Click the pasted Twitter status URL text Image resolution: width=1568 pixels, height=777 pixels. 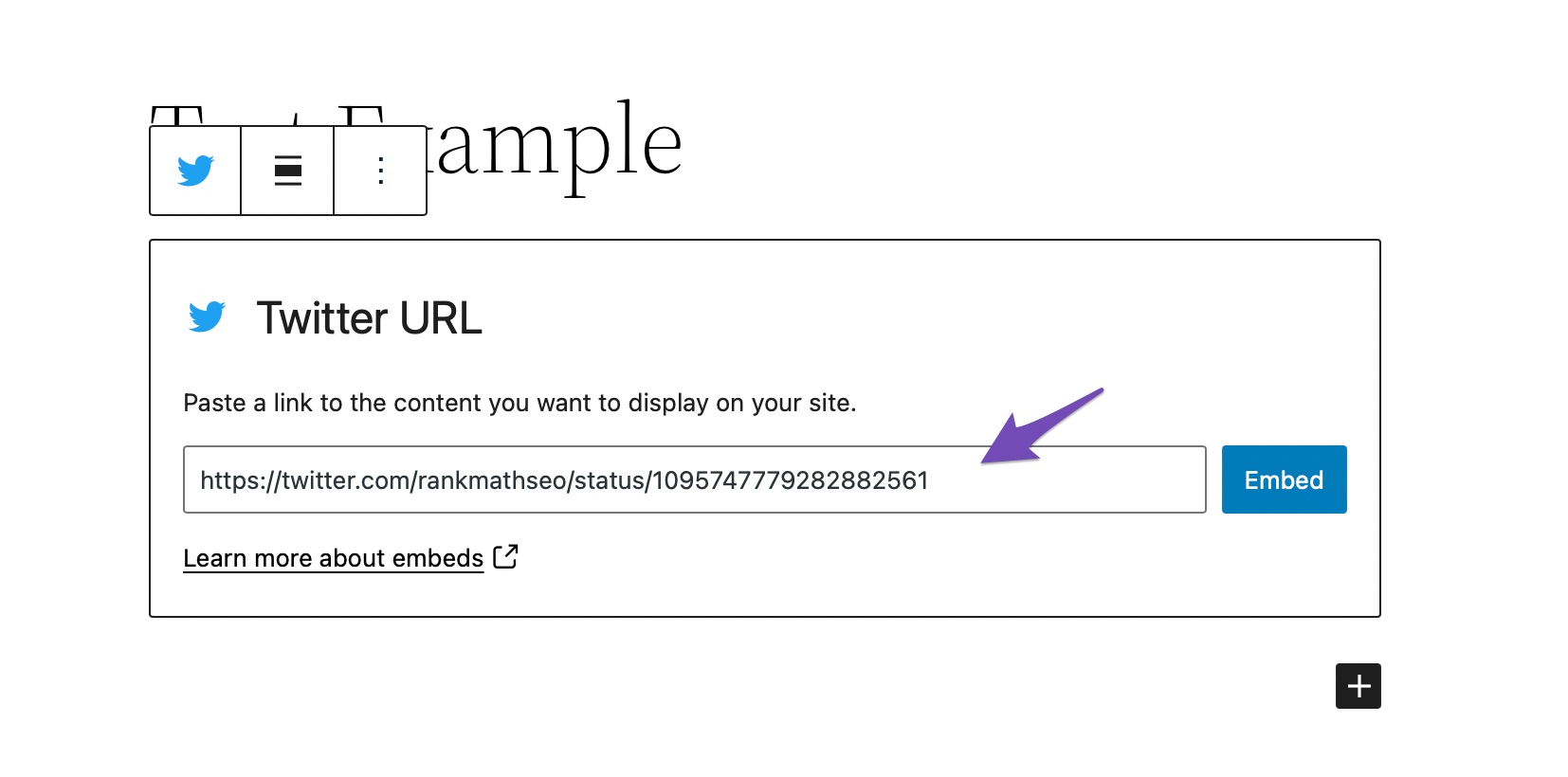point(563,480)
